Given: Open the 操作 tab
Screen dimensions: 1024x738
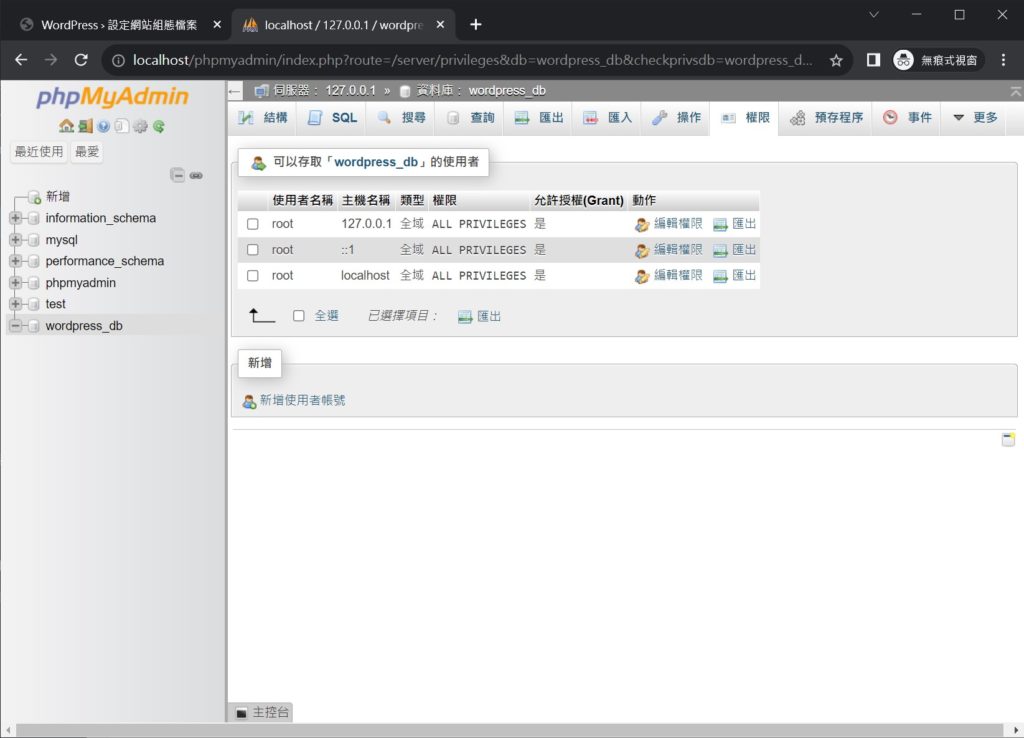Looking at the screenshot, I should (676, 118).
